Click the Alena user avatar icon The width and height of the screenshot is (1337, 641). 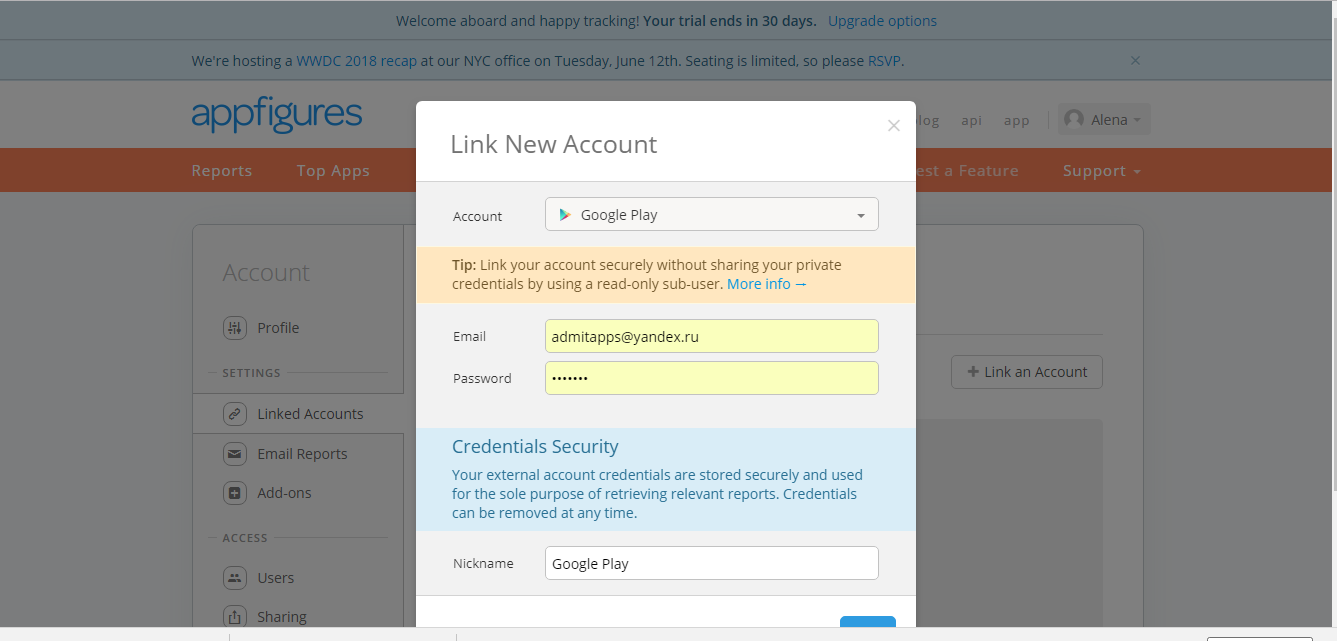coord(1074,120)
